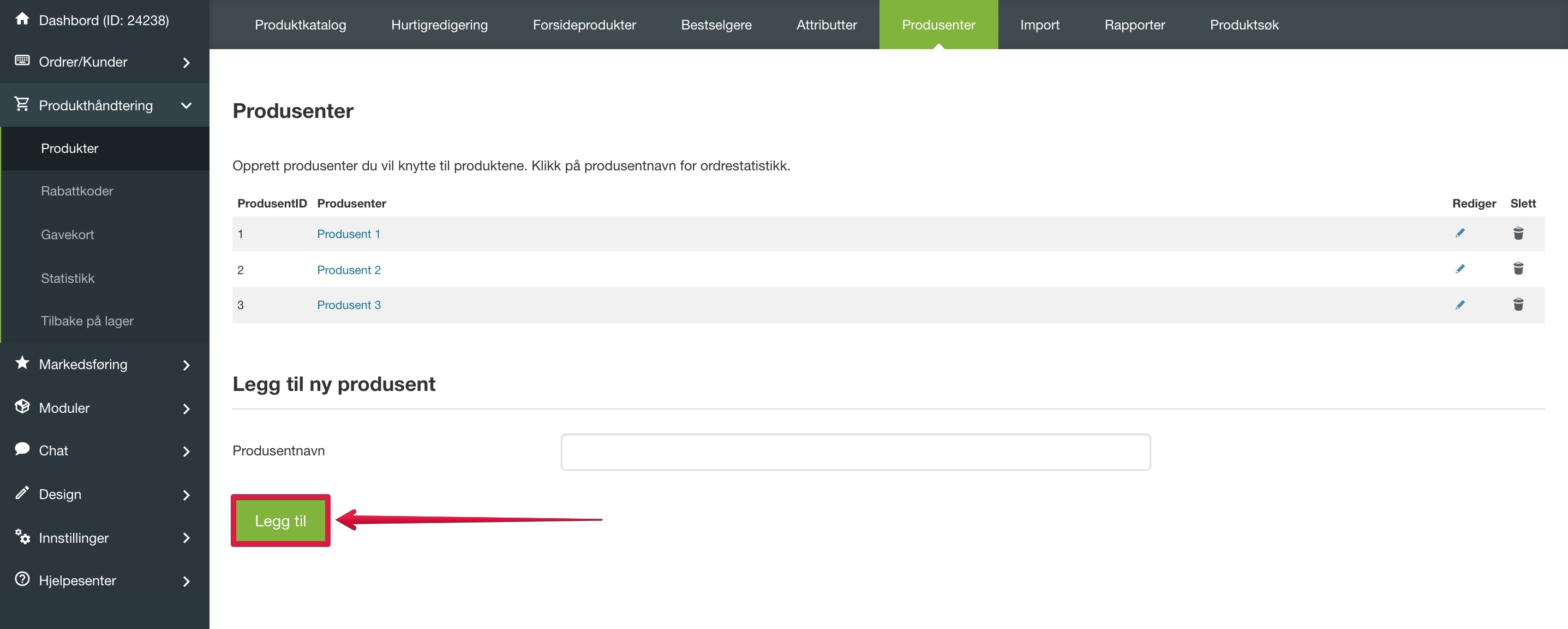The height and width of the screenshot is (629, 1568).
Task: Click the Chat speech bubble icon
Action: pos(22,449)
